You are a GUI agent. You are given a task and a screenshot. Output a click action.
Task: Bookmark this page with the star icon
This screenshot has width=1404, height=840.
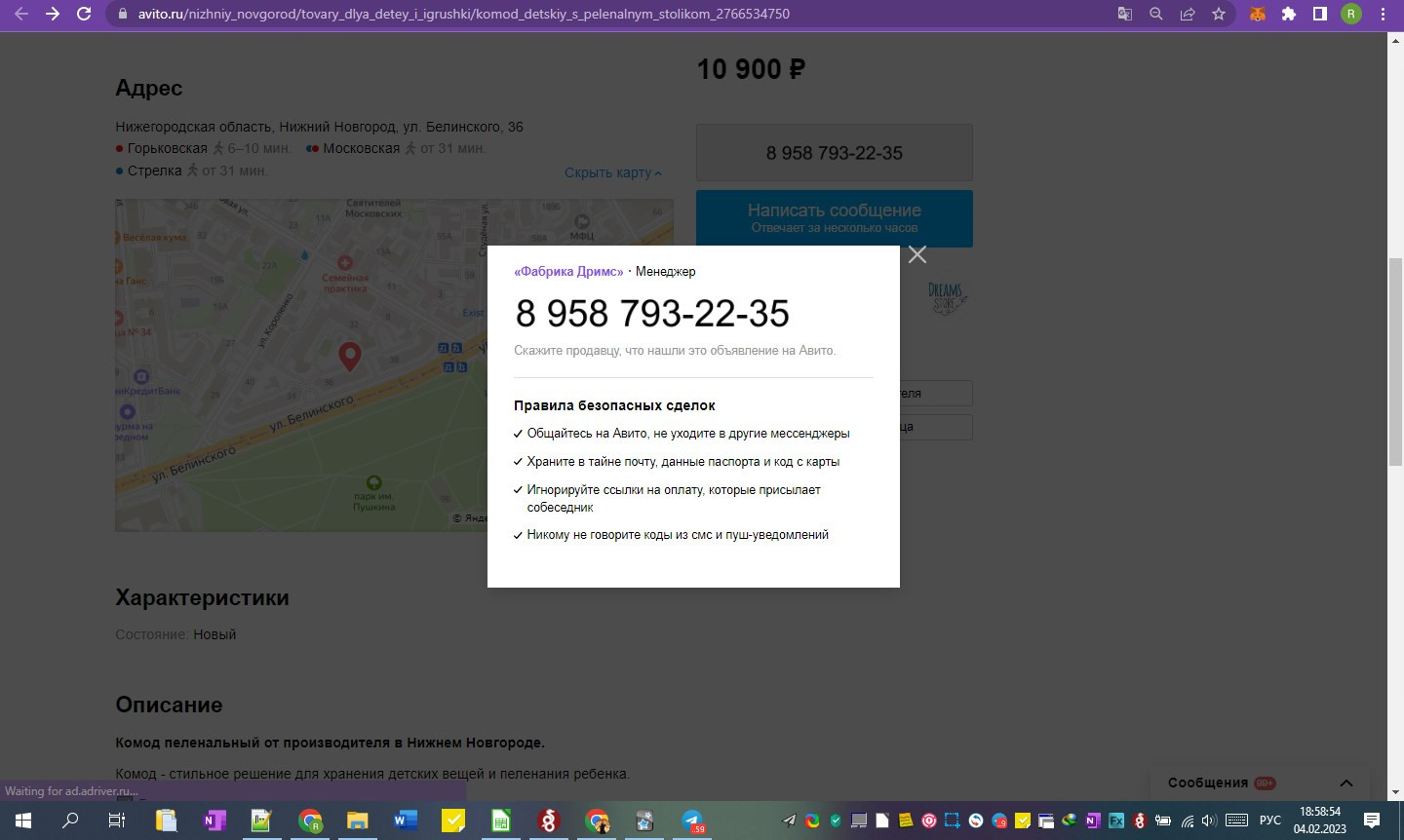[1218, 14]
